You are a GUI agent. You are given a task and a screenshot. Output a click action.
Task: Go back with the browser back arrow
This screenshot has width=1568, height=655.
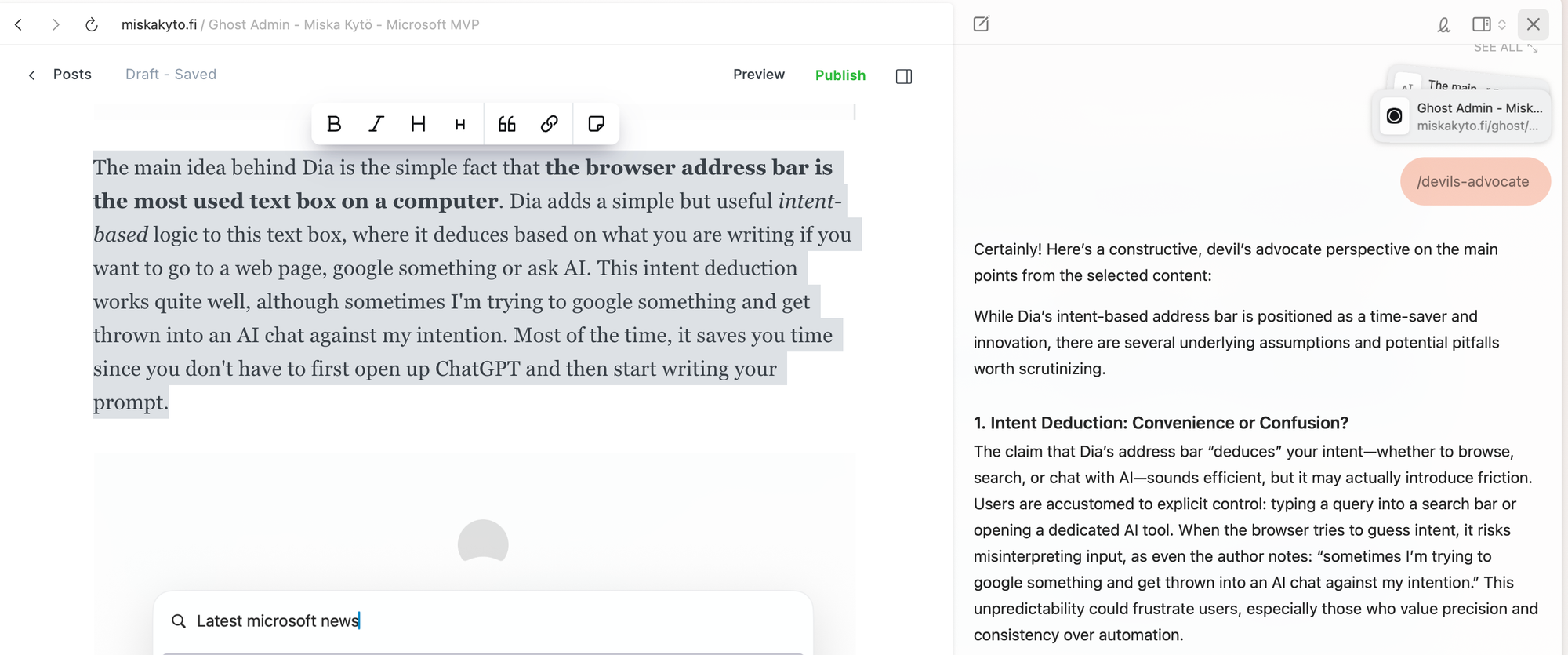[19, 24]
